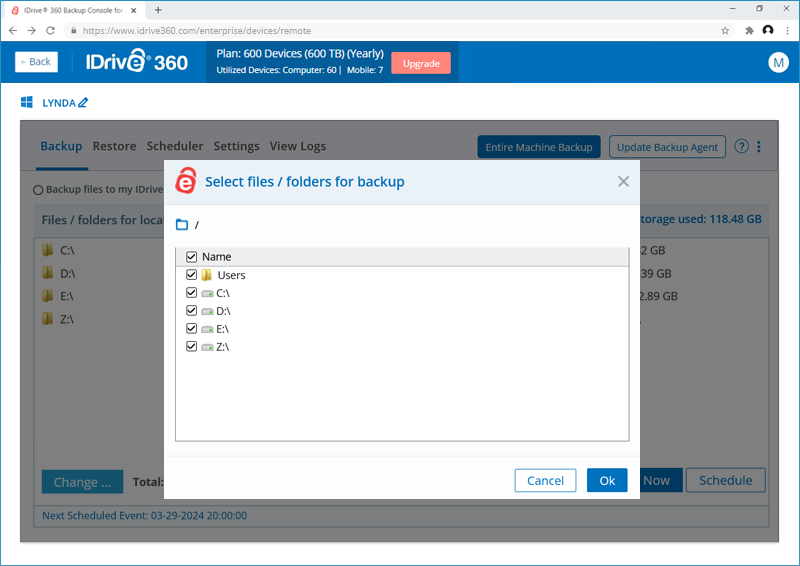
Task: Click the Schedule button
Action: [x=726, y=480]
